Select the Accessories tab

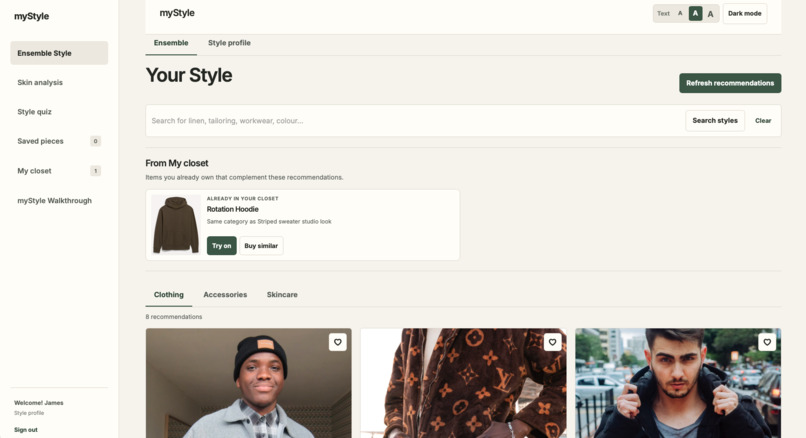pyautogui.click(x=225, y=295)
